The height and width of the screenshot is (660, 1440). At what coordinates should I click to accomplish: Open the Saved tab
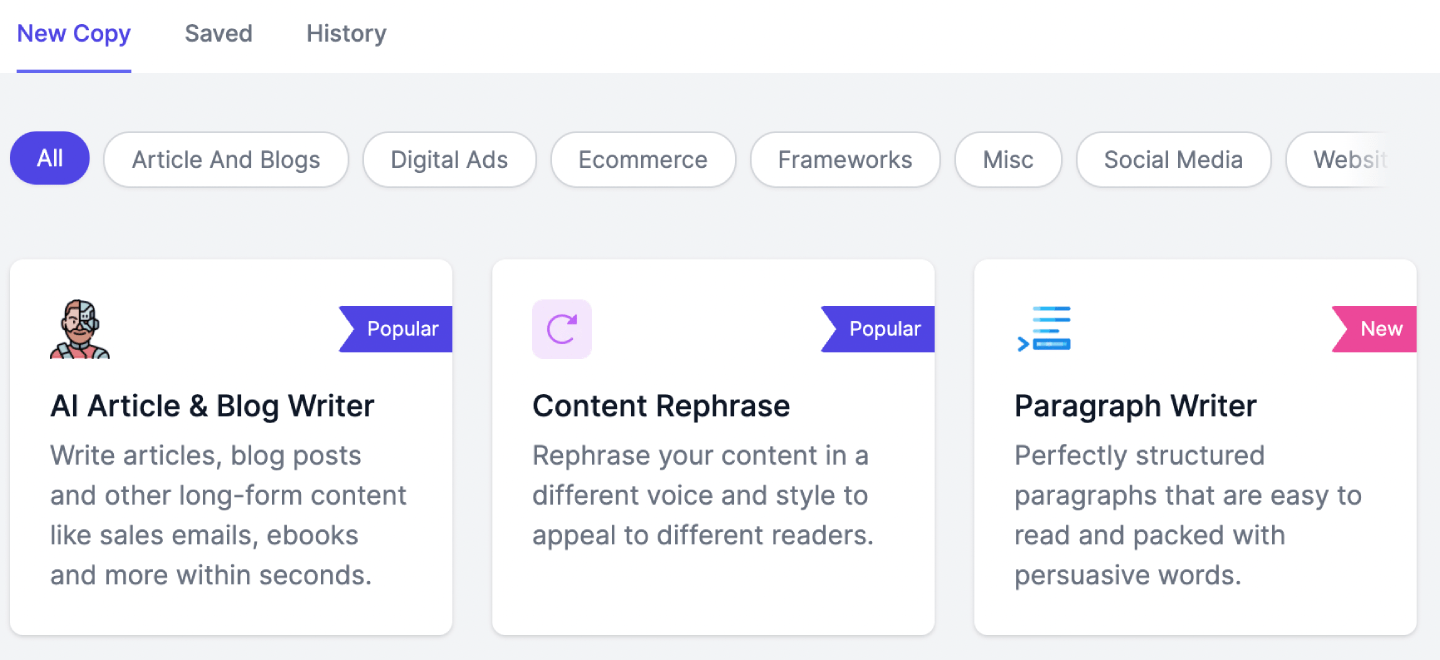(218, 34)
